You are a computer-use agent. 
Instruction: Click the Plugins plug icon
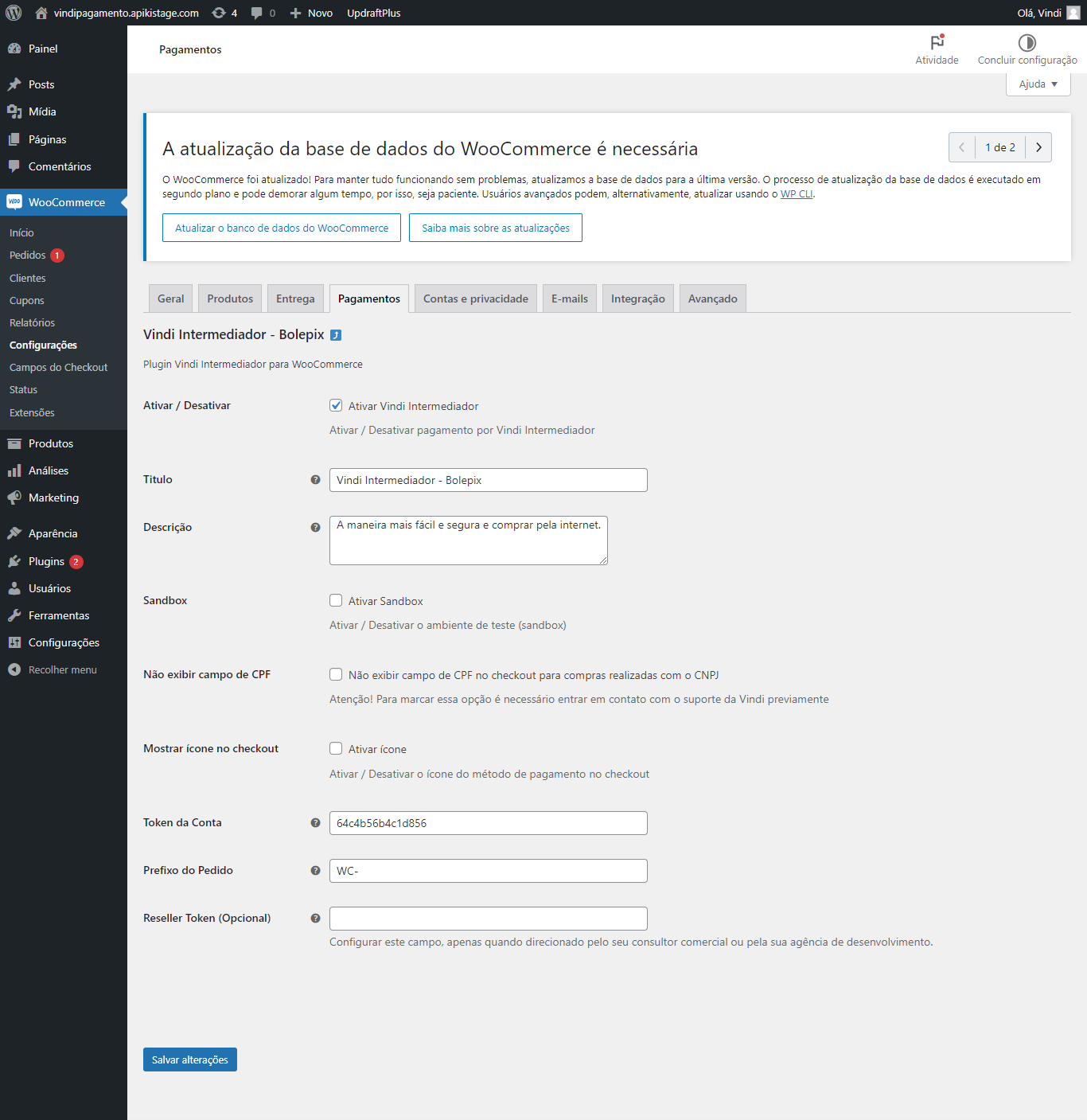click(14, 561)
